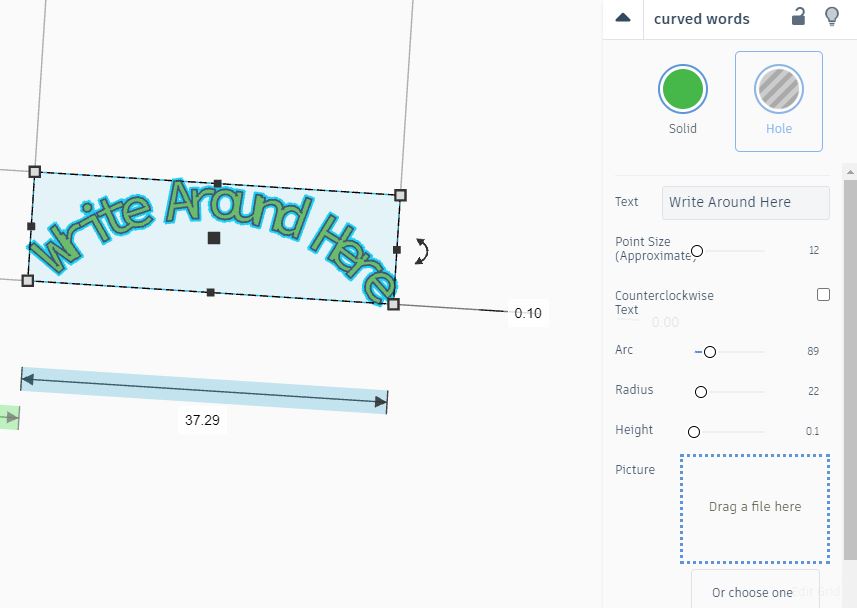Screen dimensions: 857x608
Task: Click the top-left corner resize handle
Action: 35,172
